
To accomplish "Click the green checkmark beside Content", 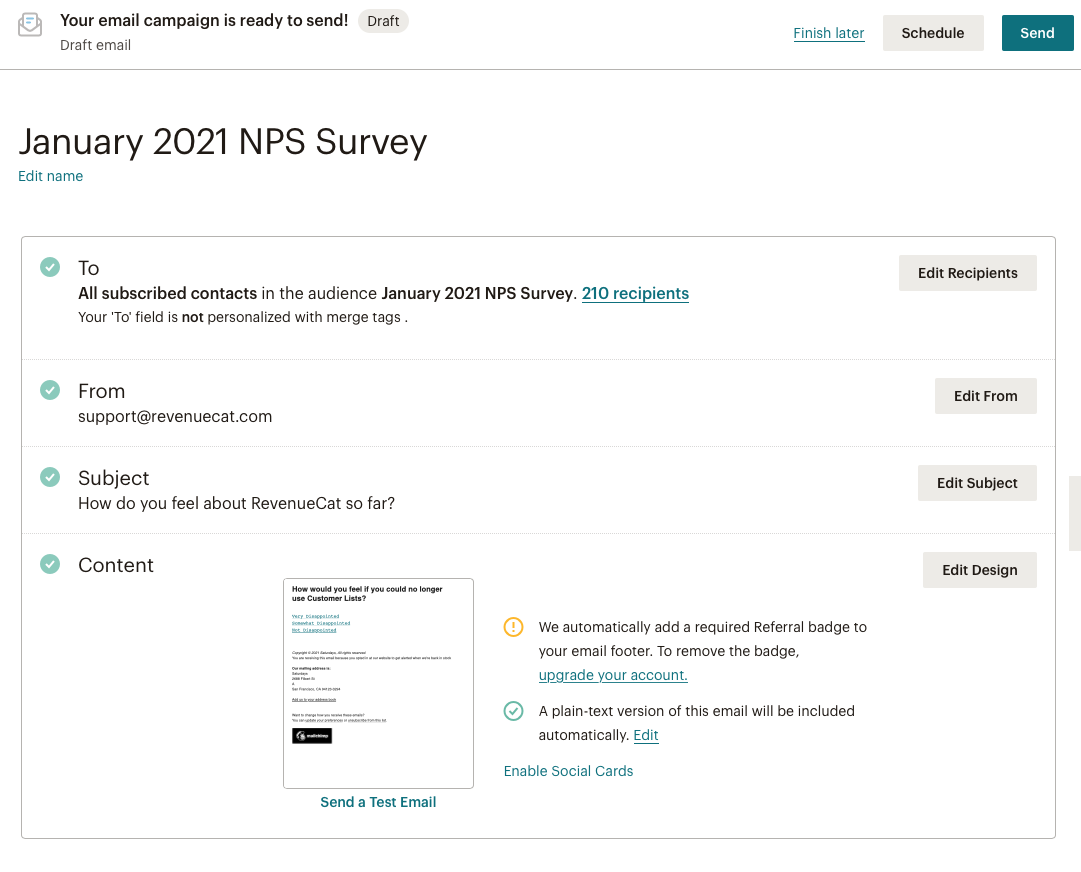I will 50,564.
